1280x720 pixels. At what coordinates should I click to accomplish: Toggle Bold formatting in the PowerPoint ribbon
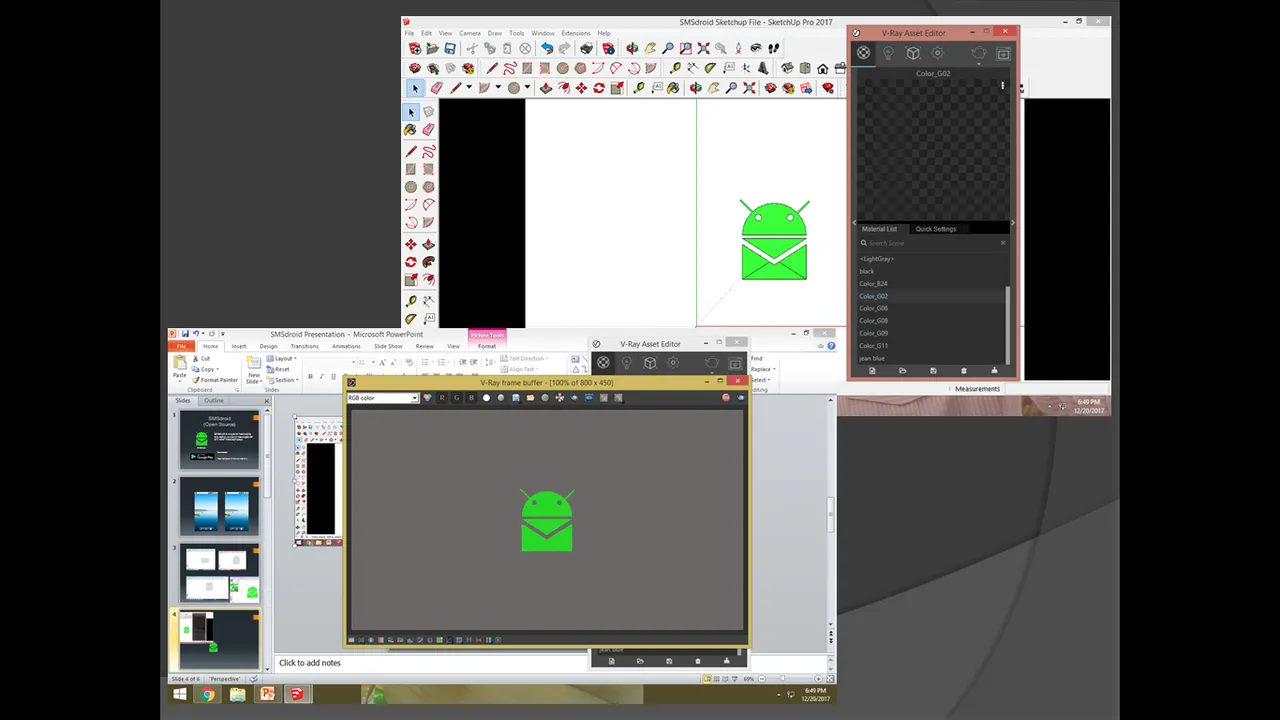pos(310,377)
